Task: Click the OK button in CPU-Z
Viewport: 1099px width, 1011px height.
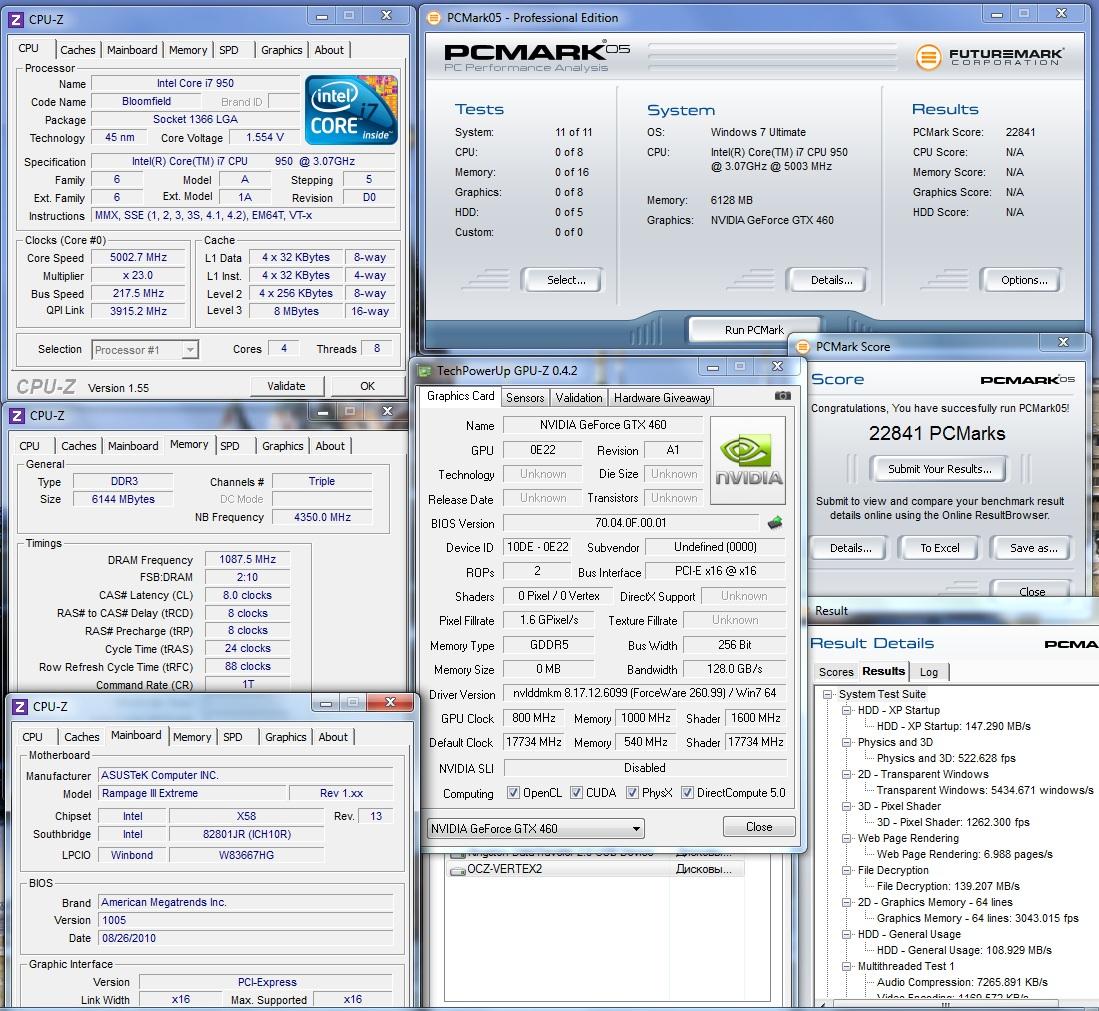Action: 367,386
